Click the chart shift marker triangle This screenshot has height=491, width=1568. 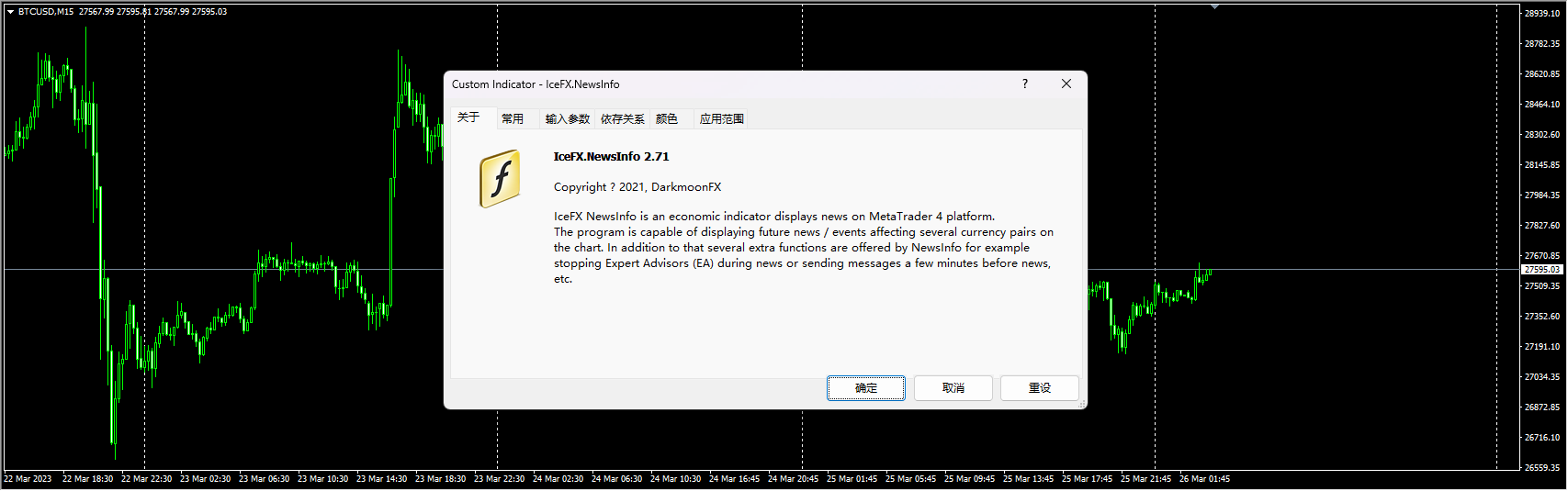click(x=1214, y=6)
